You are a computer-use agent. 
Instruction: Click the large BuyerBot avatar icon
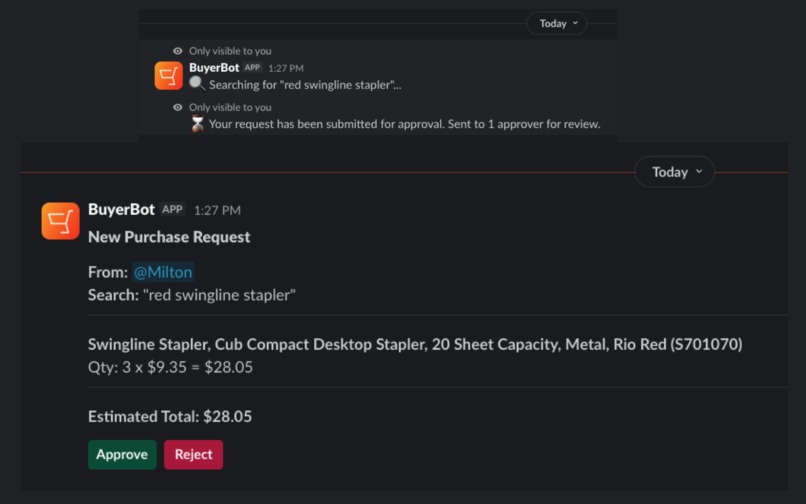(x=61, y=221)
